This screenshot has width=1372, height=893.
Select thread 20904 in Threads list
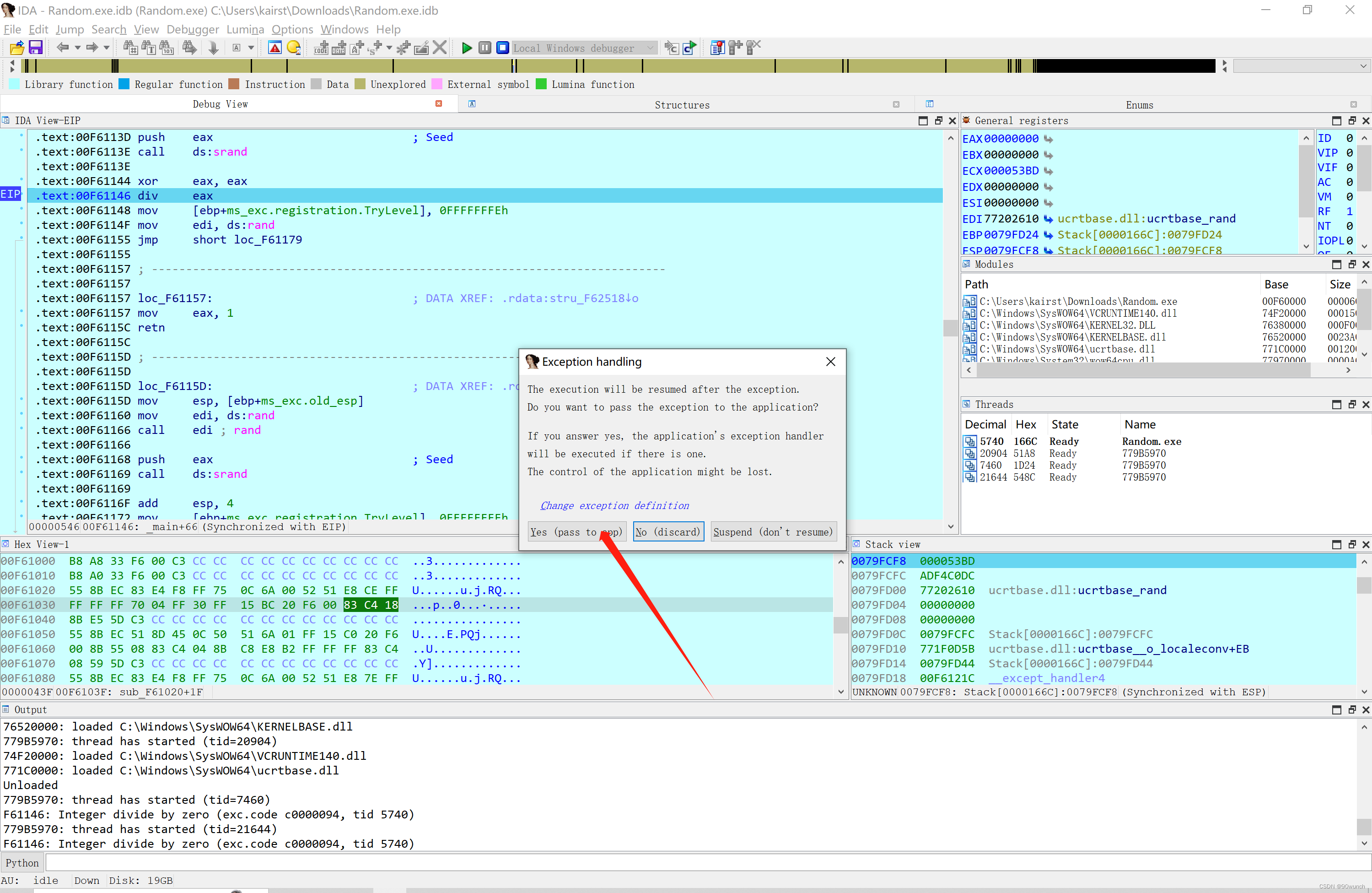[993, 454]
